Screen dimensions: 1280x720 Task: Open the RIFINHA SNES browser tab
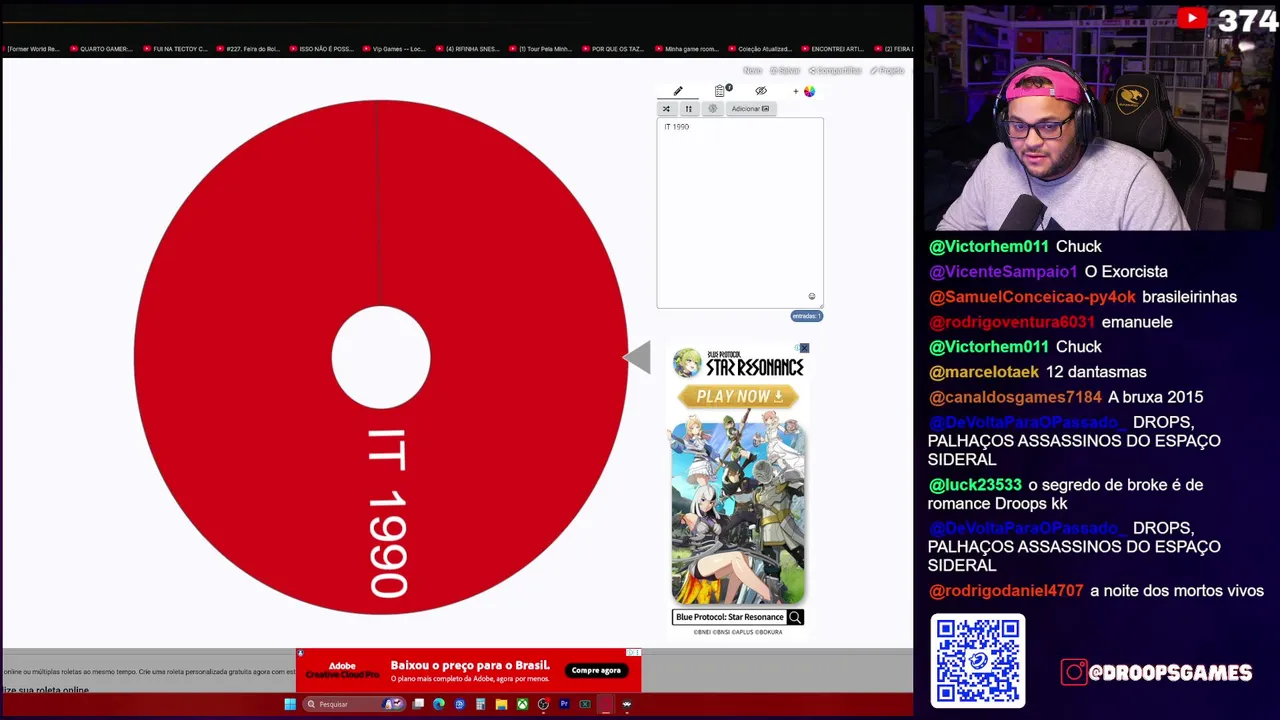(467, 49)
